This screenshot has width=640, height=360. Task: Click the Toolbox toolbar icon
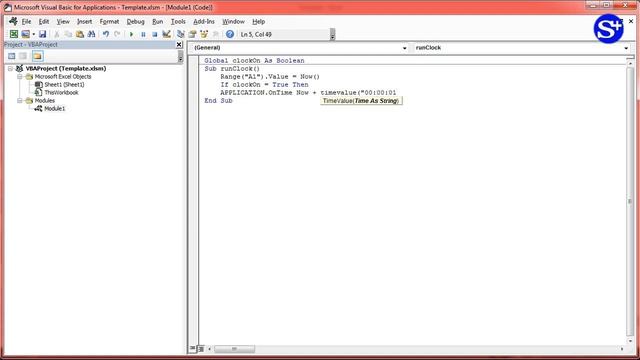pos(216,34)
